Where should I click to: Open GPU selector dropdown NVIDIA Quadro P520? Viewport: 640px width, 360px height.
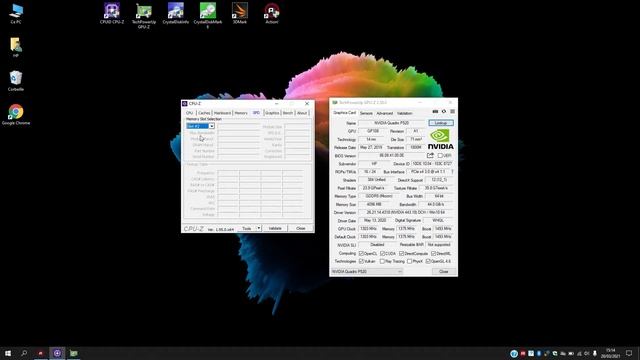[x=367, y=271]
